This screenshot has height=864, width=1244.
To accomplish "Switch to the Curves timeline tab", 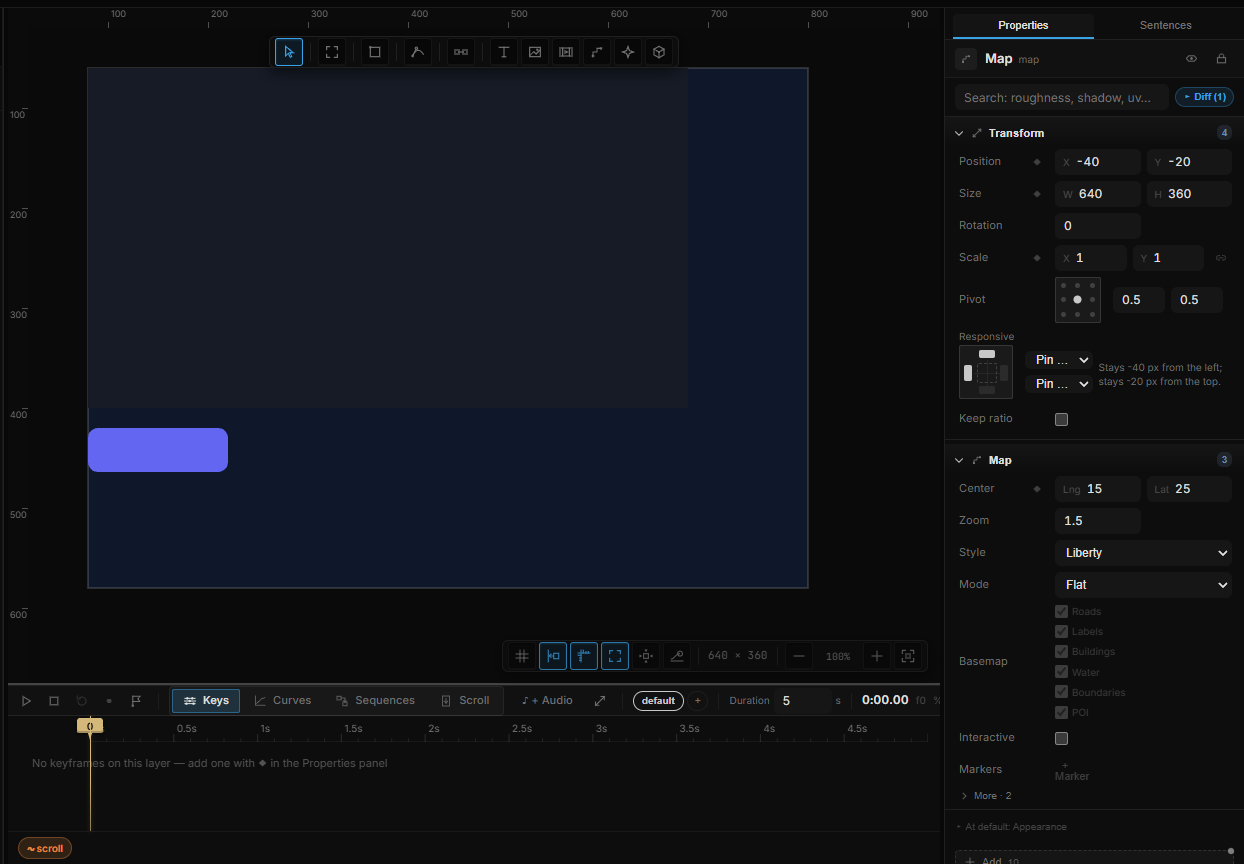I will tap(283, 701).
